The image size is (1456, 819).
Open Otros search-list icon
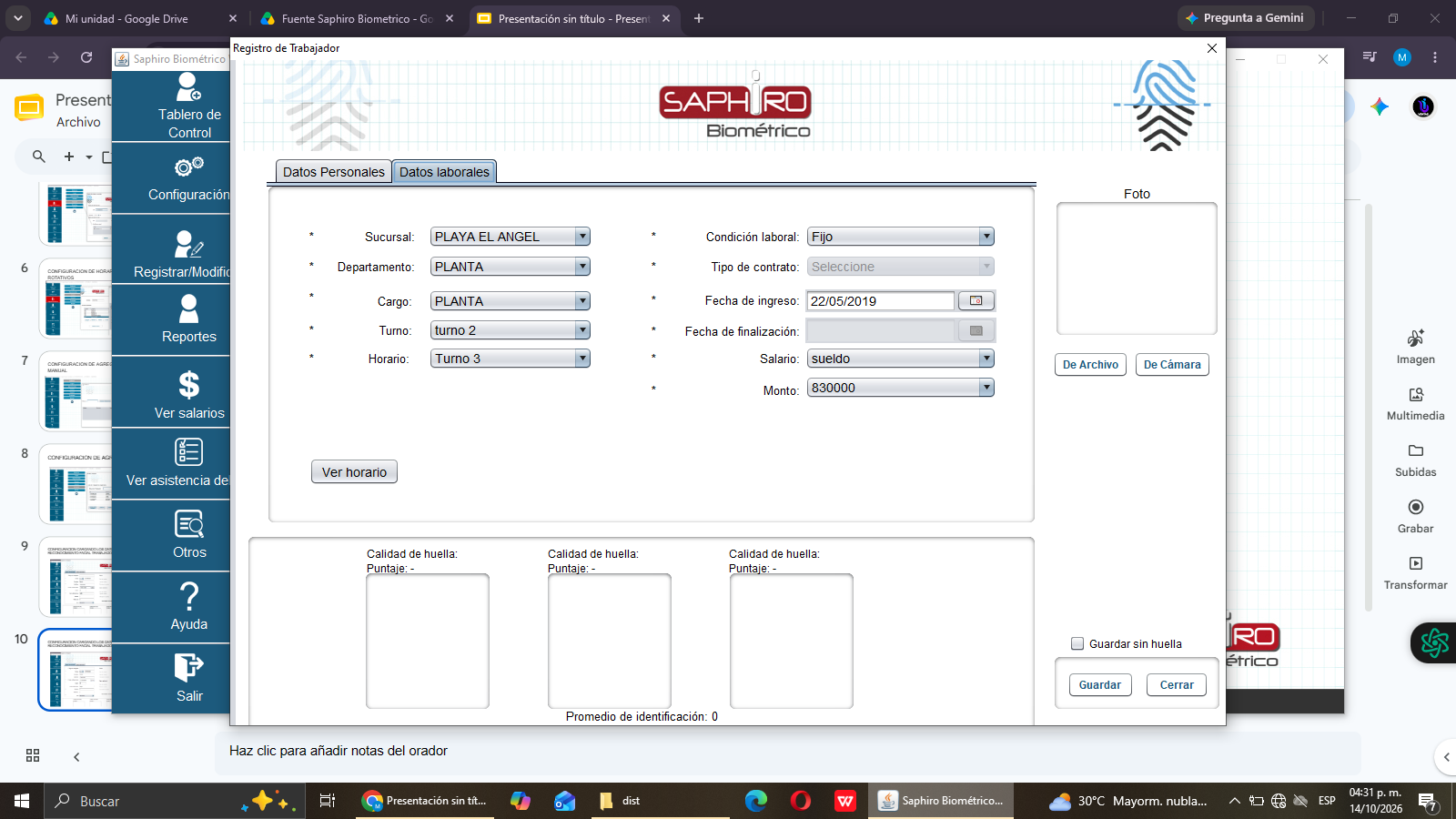tap(188, 524)
